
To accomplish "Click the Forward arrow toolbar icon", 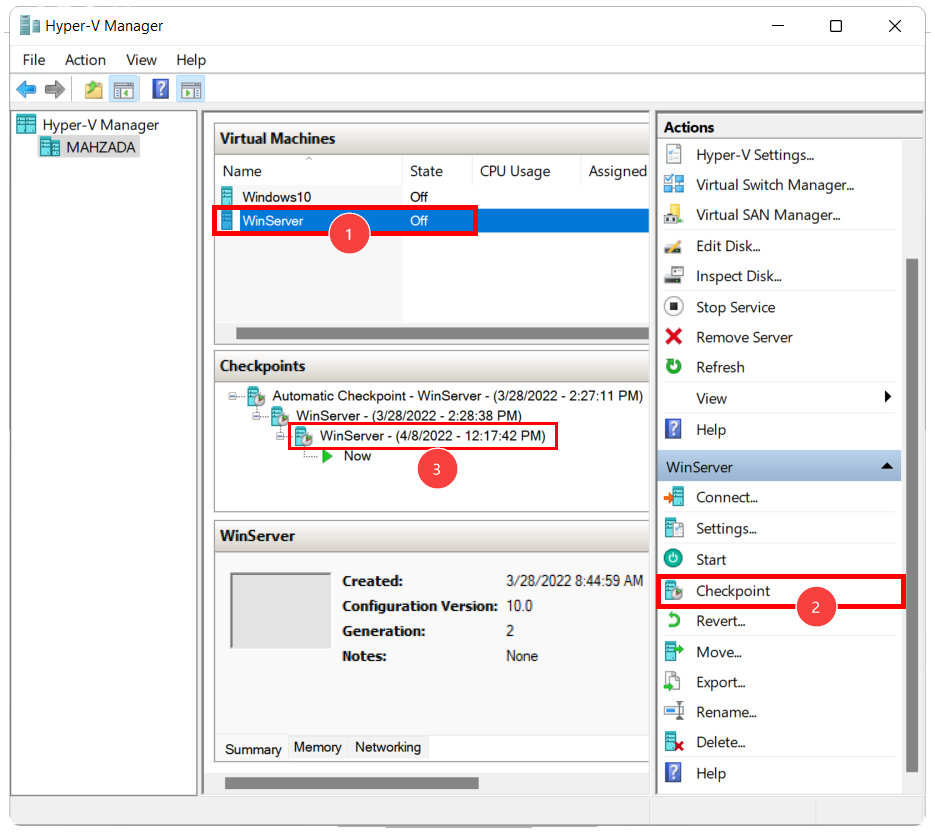I will click(55, 89).
